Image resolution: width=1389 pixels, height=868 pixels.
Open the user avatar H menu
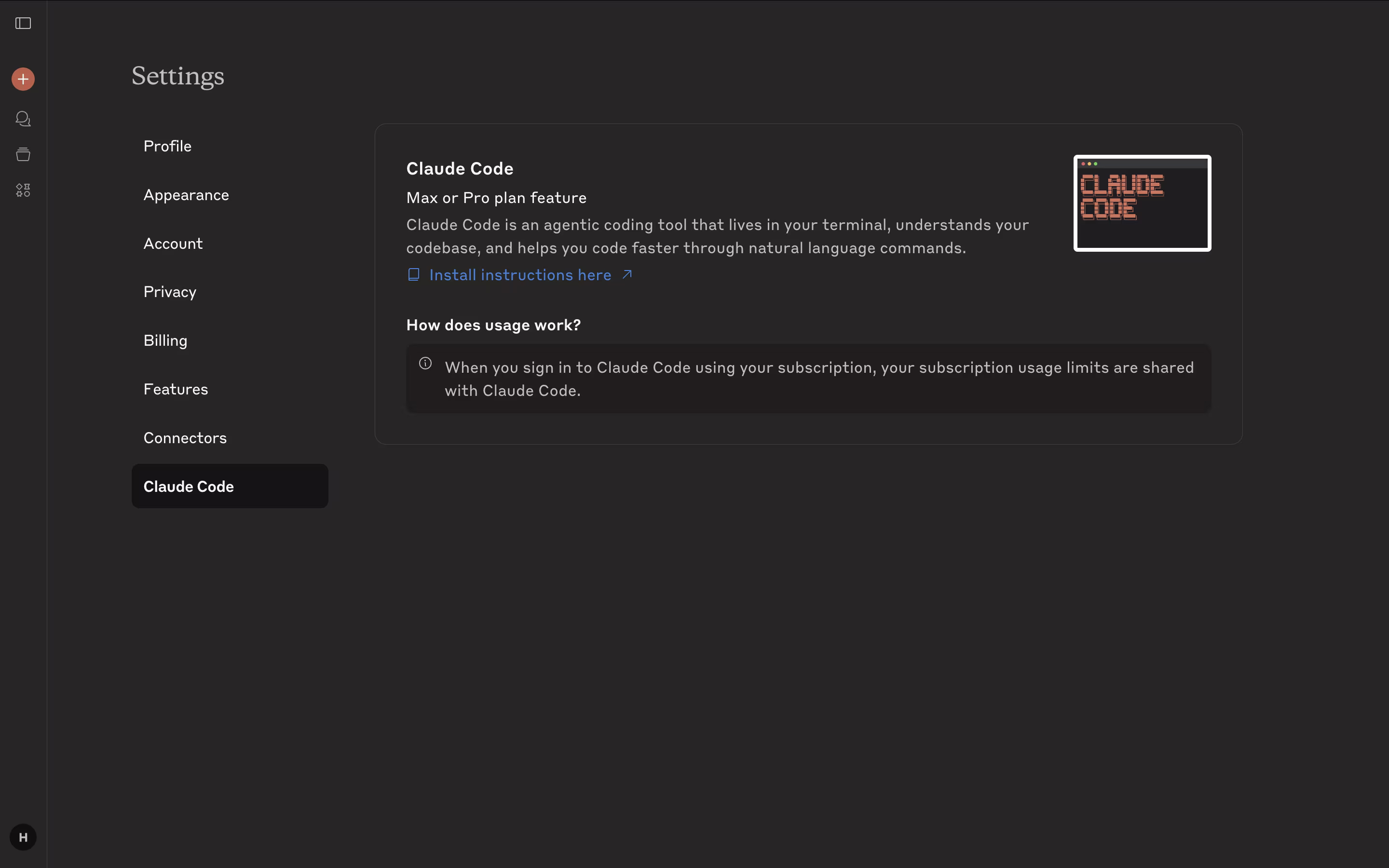click(x=23, y=837)
